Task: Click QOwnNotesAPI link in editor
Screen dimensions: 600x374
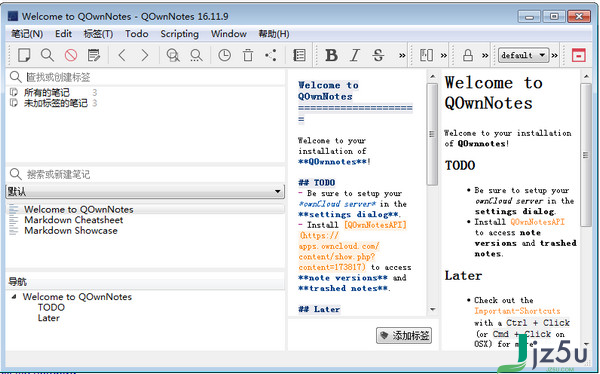Action: (375, 225)
